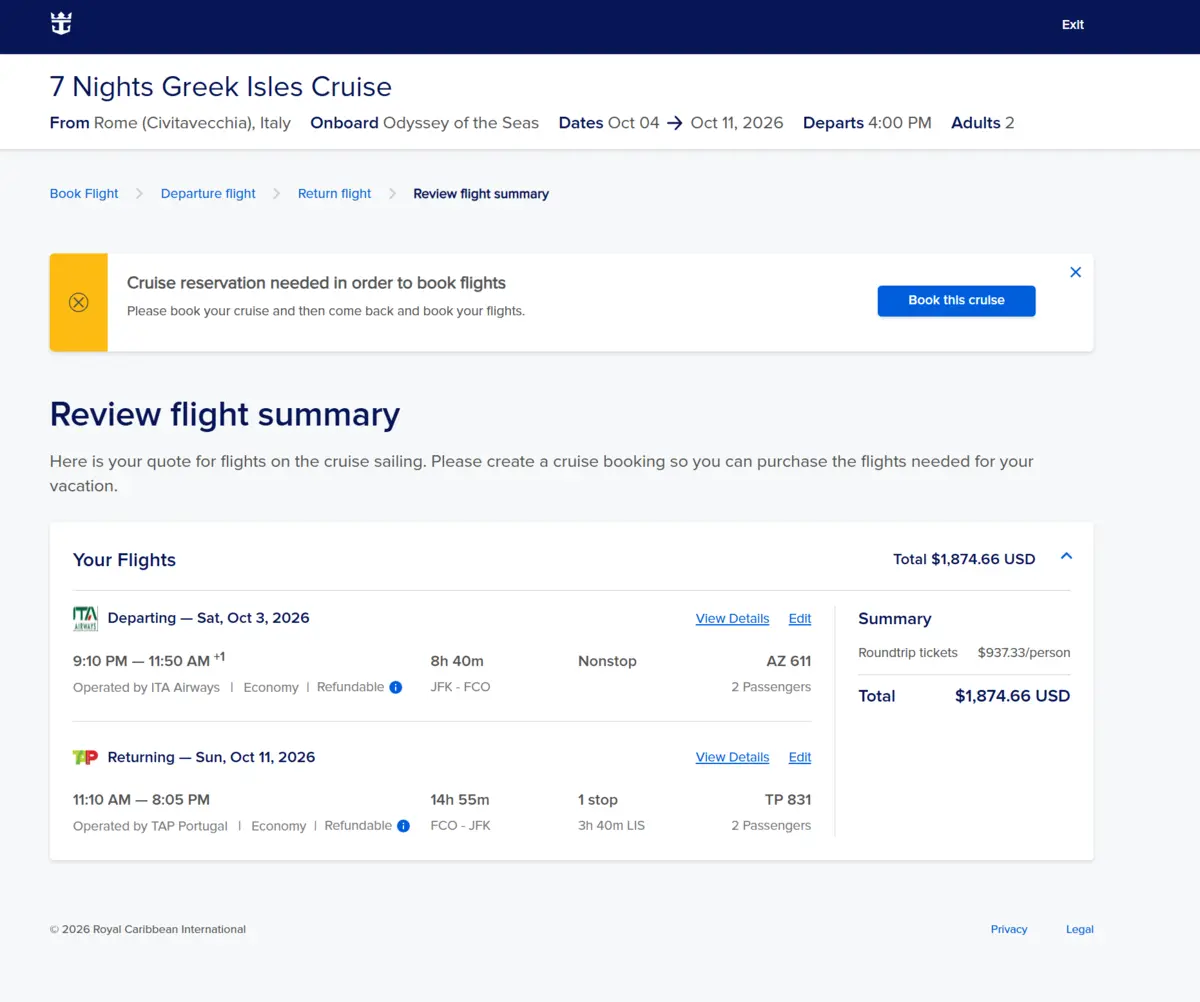Open the Privacy footer link
The width and height of the screenshot is (1200, 1002).
tap(1009, 929)
